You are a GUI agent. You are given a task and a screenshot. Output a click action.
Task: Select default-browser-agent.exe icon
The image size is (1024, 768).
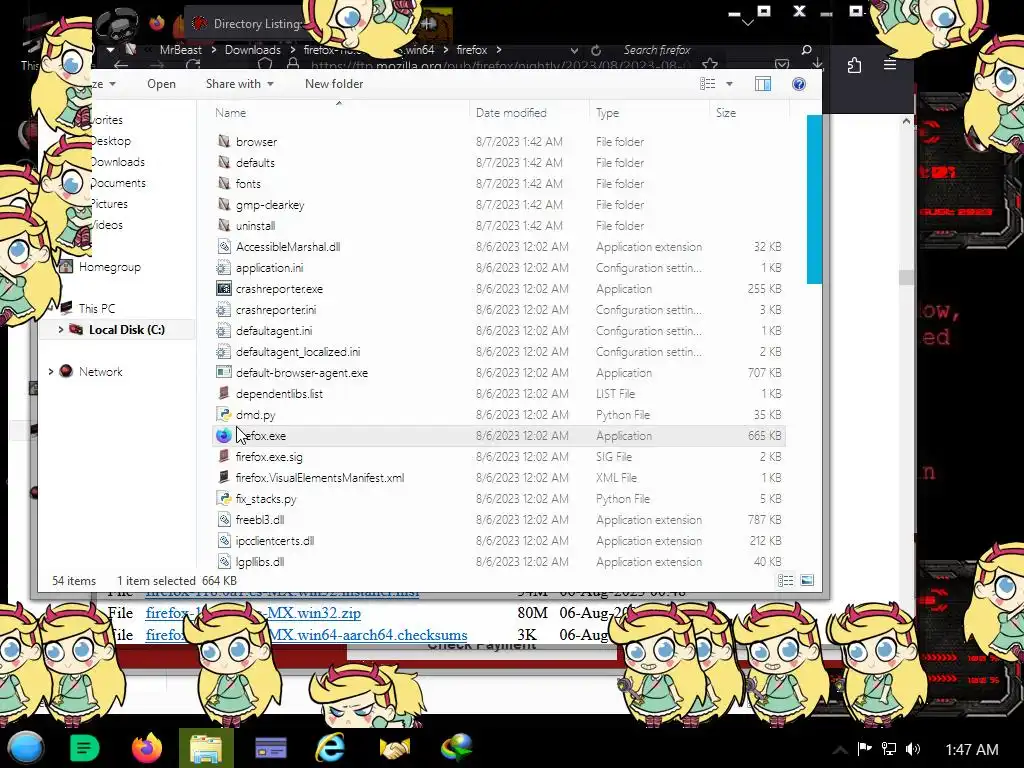pyautogui.click(x=224, y=372)
